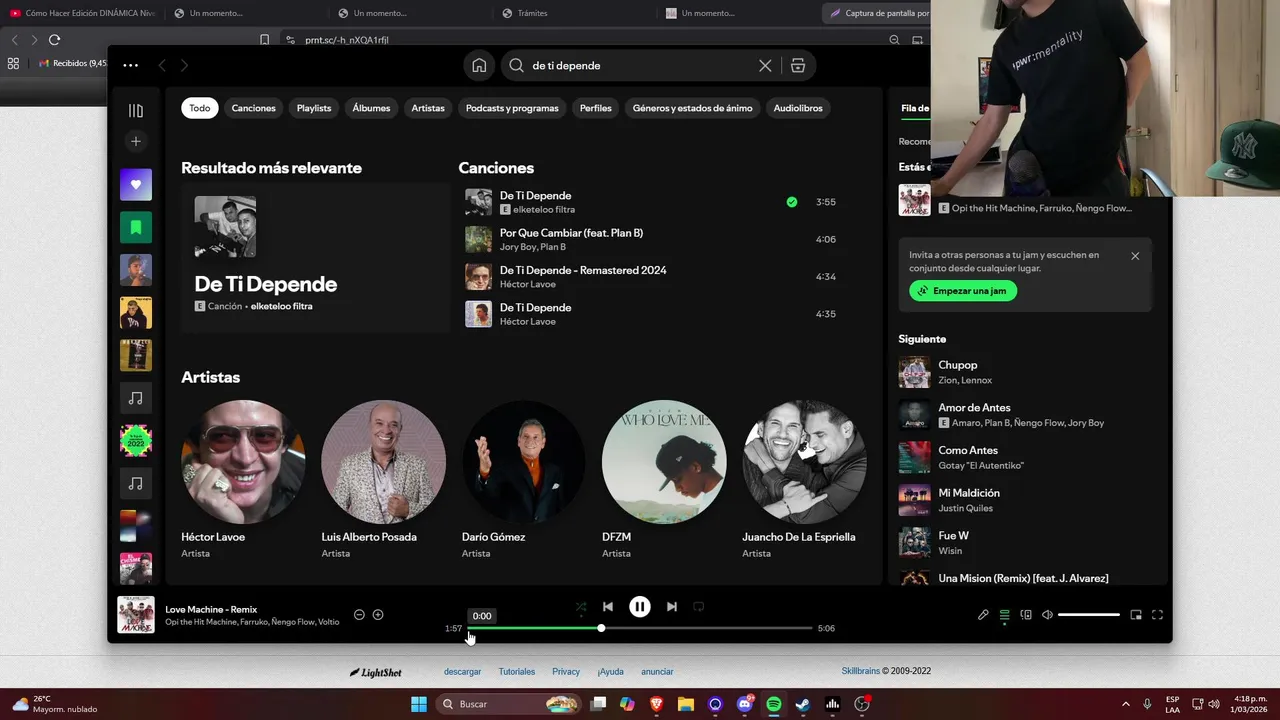Skip to next track
Viewport: 1280px width, 720px height.
[x=672, y=606]
